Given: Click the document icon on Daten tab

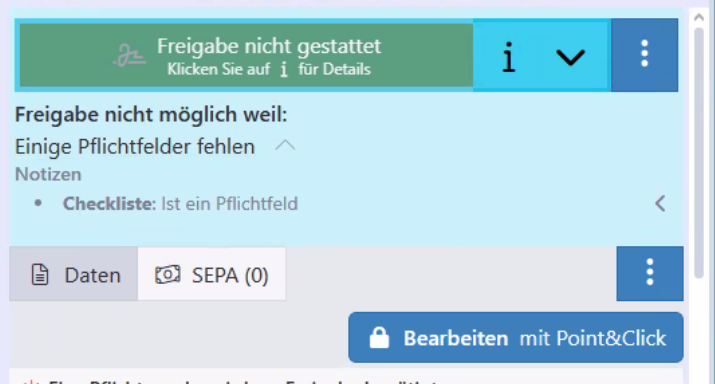Looking at the screenshot, I should 40,275.
